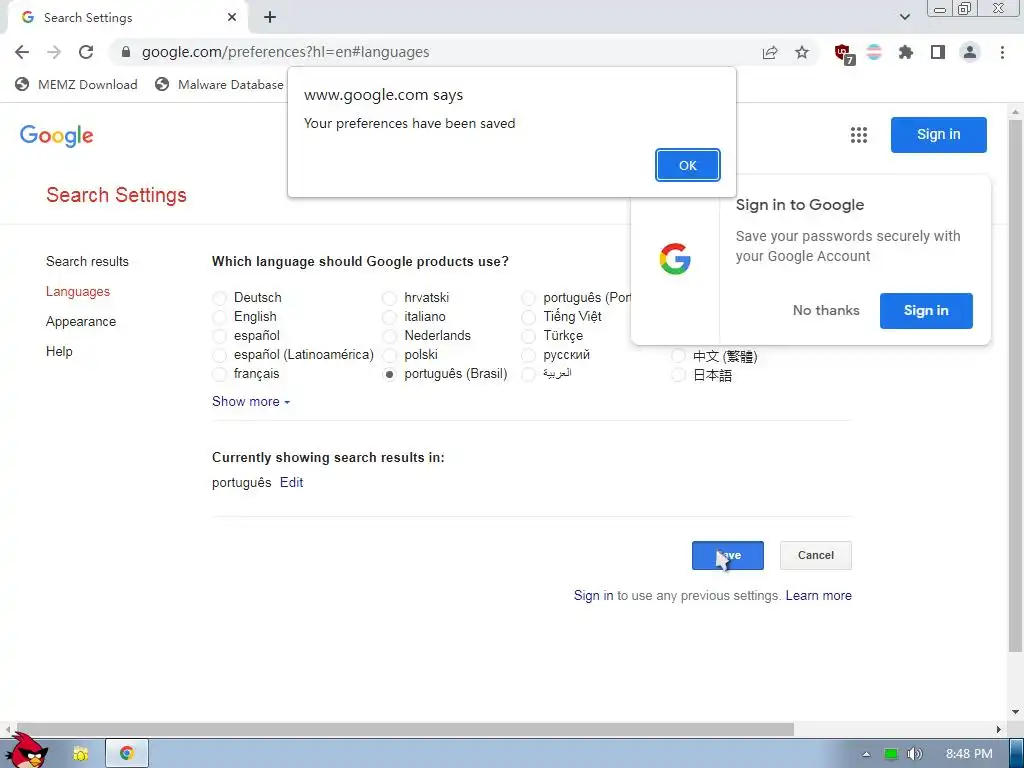
Task: Select the polski radio button
Action: (389, 355)
